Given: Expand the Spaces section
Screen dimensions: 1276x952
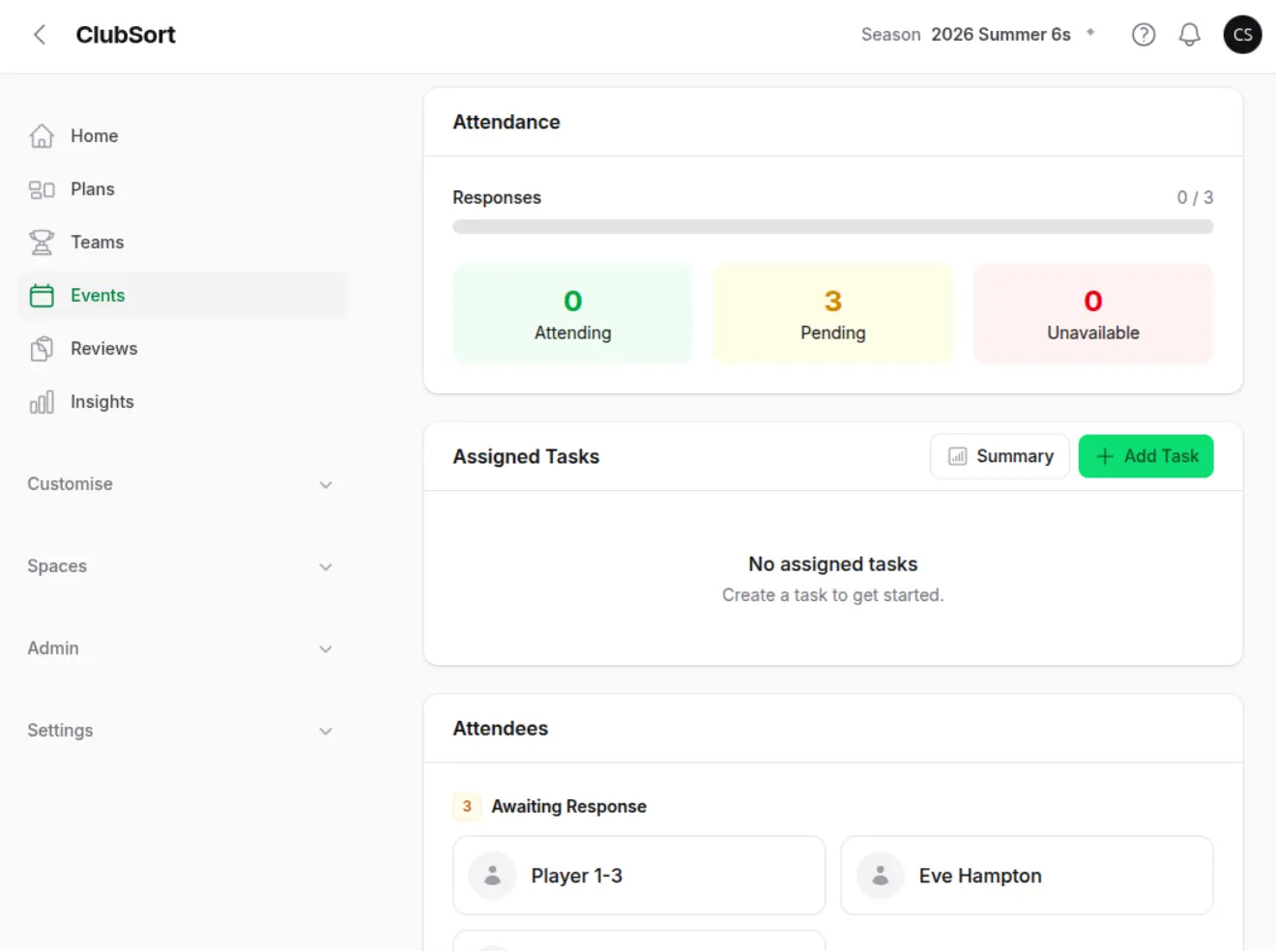Looking at the screenshot, I should pos(182,566).
